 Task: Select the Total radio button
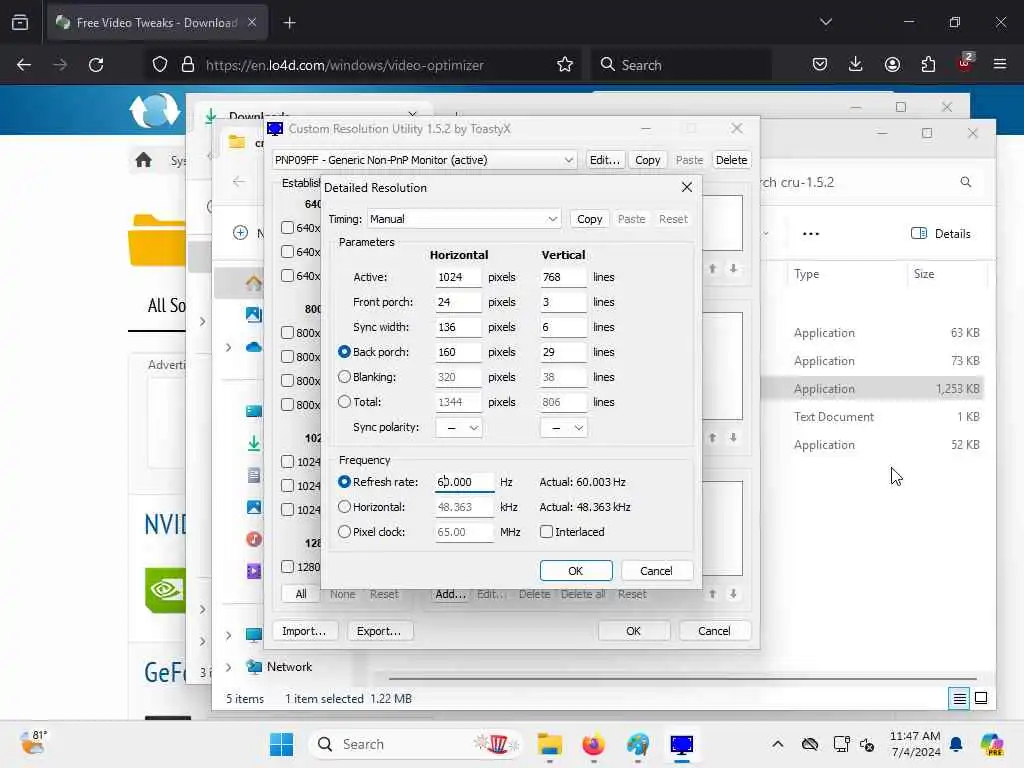point(344,402)
